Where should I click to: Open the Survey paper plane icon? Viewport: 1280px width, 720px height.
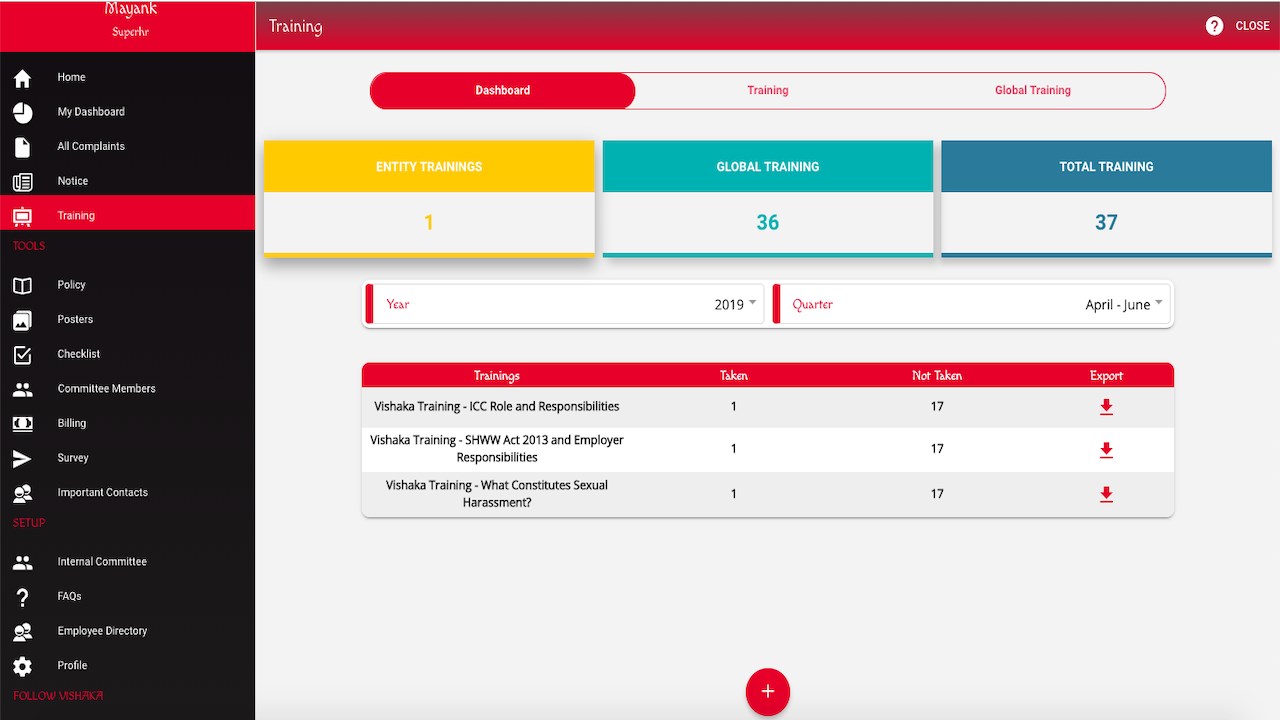22,458
